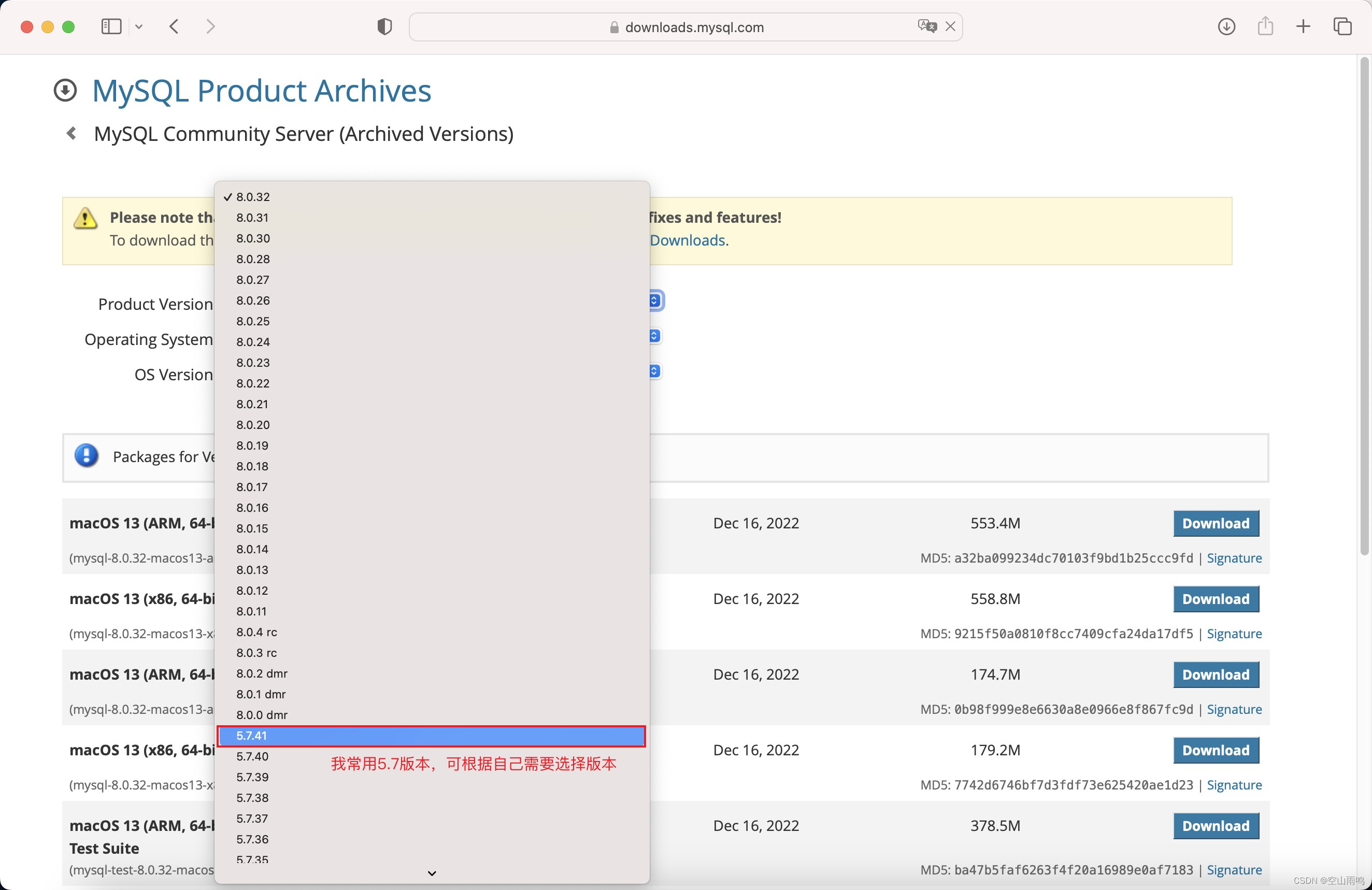
Task: Select version 8.0.18
Action: [x=432, y=467]
